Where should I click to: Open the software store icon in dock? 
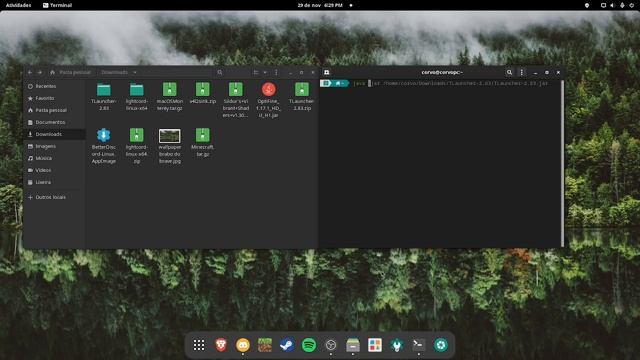point(375,345)
